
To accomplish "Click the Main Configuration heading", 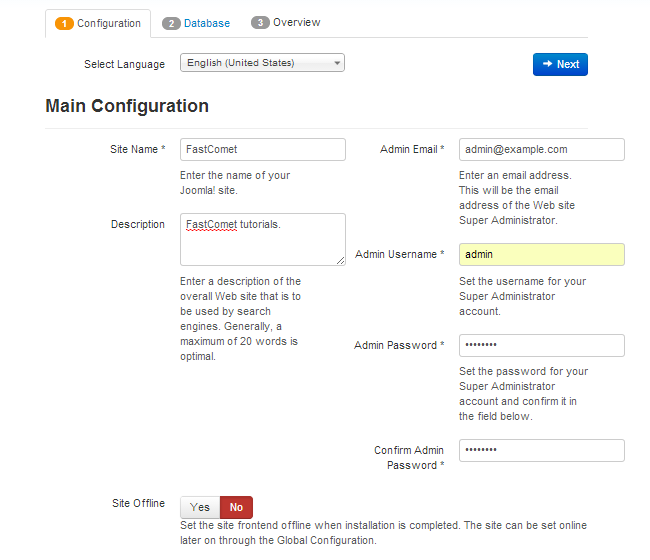I will 127,106.
